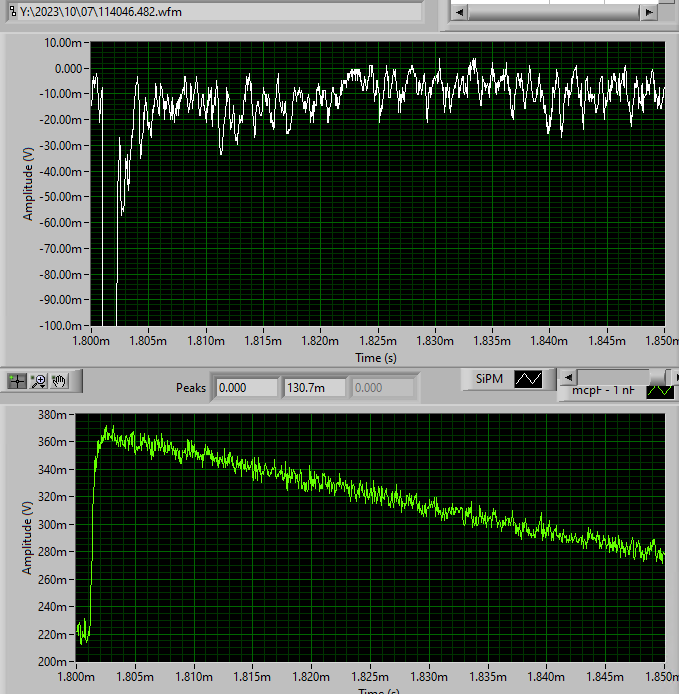Click the path type icon beside the file path

12,12
